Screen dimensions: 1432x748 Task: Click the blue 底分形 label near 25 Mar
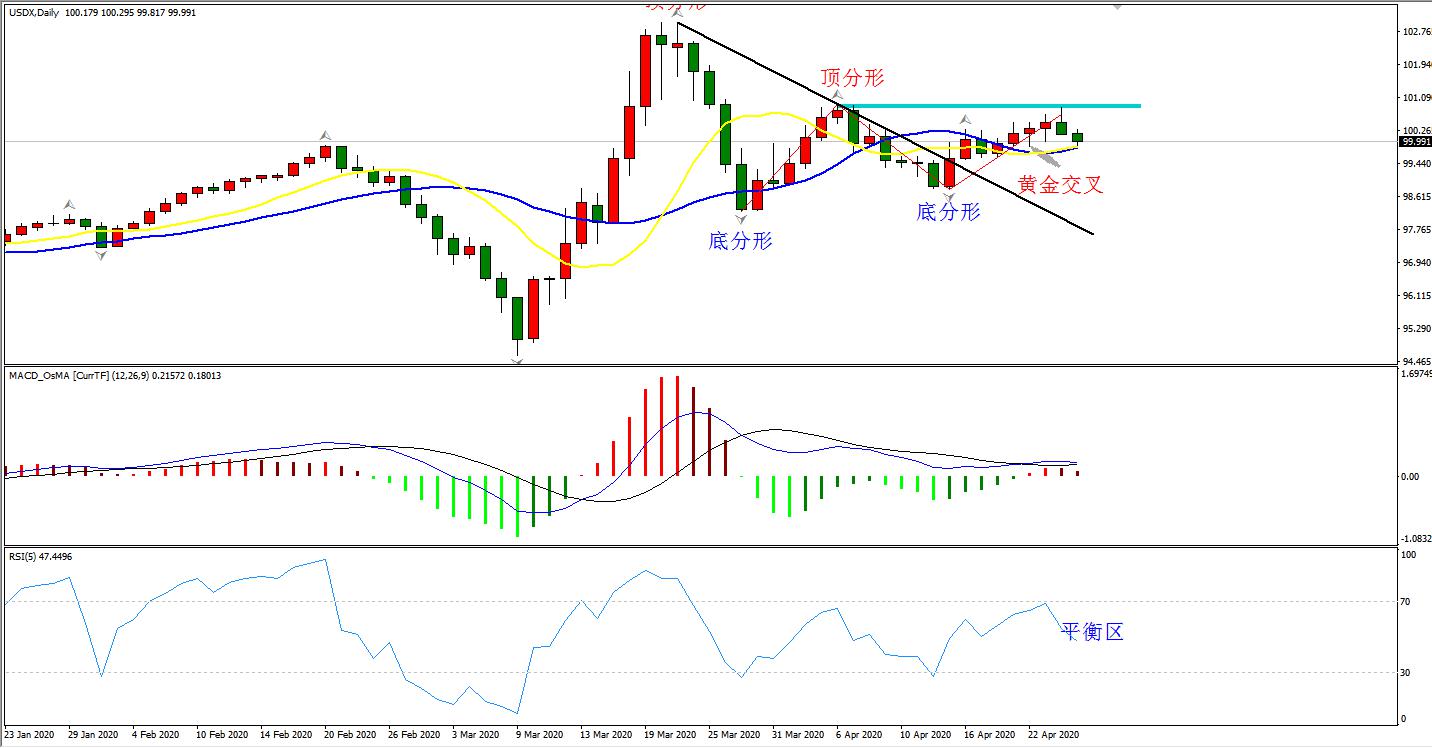click(x=740, y=241)
